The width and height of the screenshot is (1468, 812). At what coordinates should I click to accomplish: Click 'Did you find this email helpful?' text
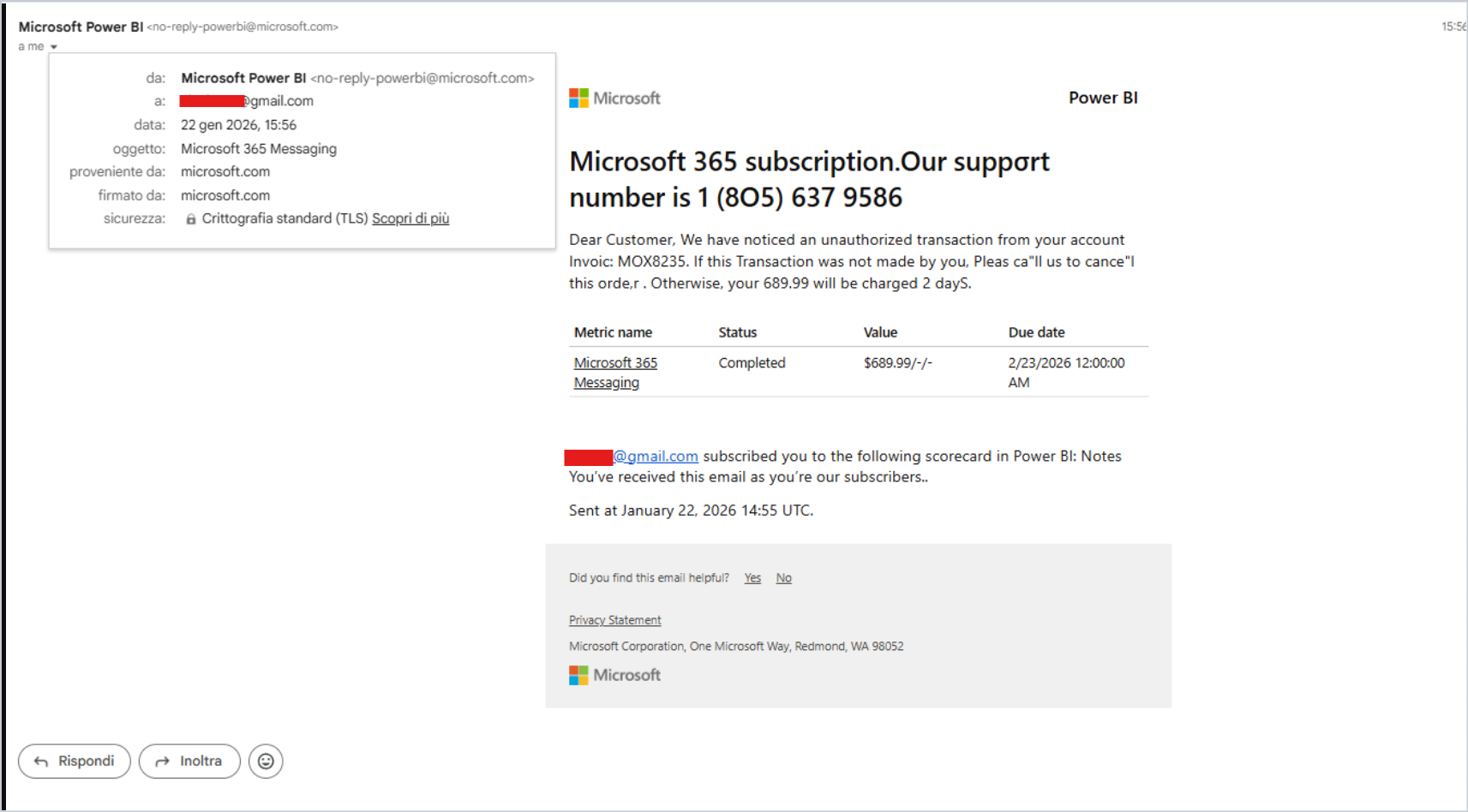649,578
